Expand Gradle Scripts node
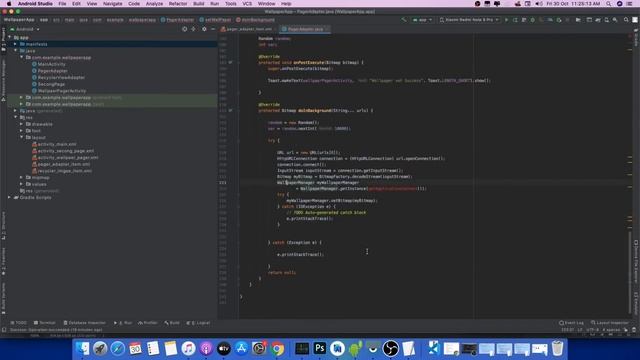Image resolution: width=640 pixels, height=360 pixels. (x=9, y=198)
